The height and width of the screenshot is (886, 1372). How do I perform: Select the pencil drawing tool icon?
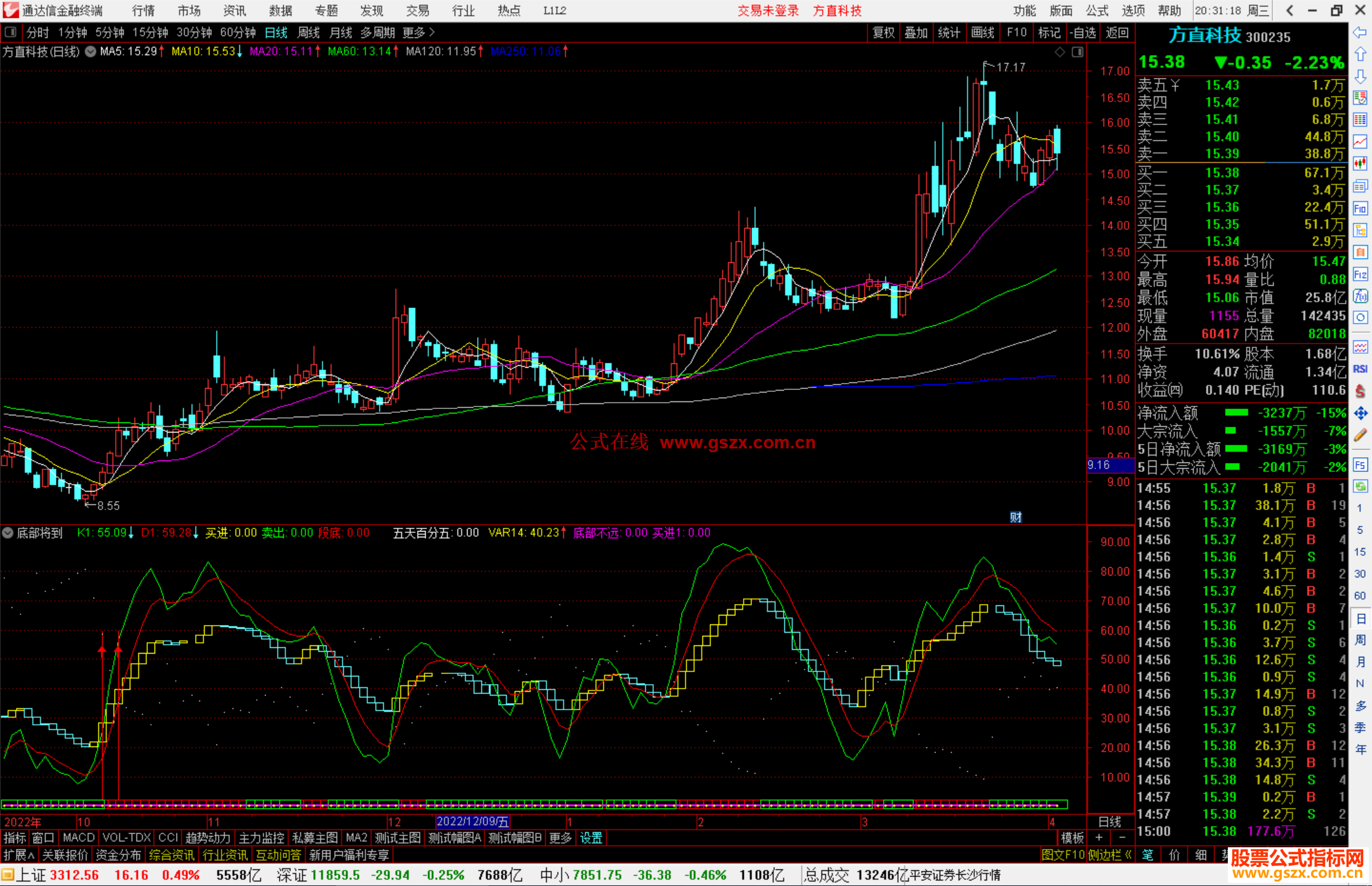(1360, 436)
